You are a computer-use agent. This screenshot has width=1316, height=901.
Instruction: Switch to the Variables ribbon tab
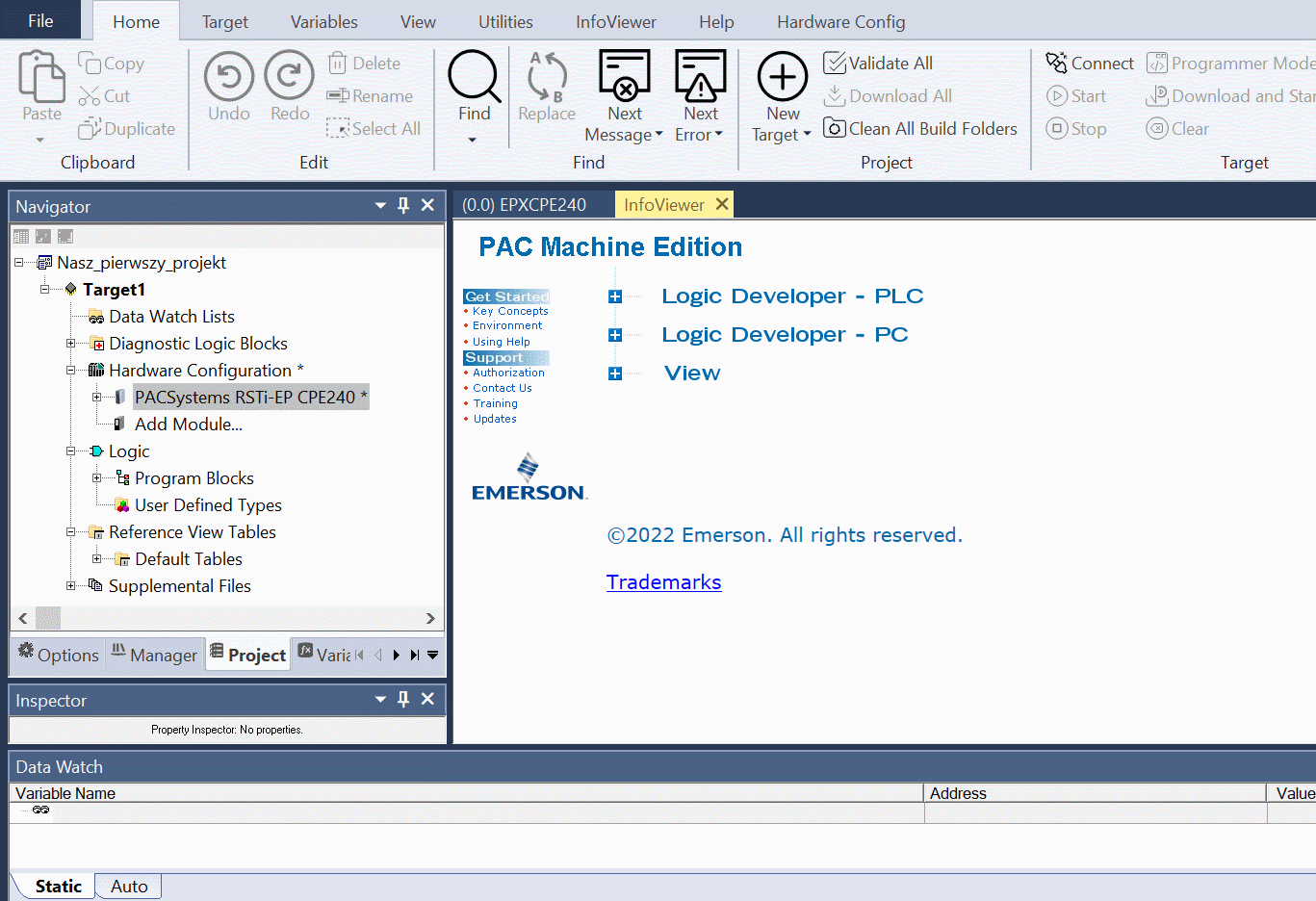(x=324, y=22)
